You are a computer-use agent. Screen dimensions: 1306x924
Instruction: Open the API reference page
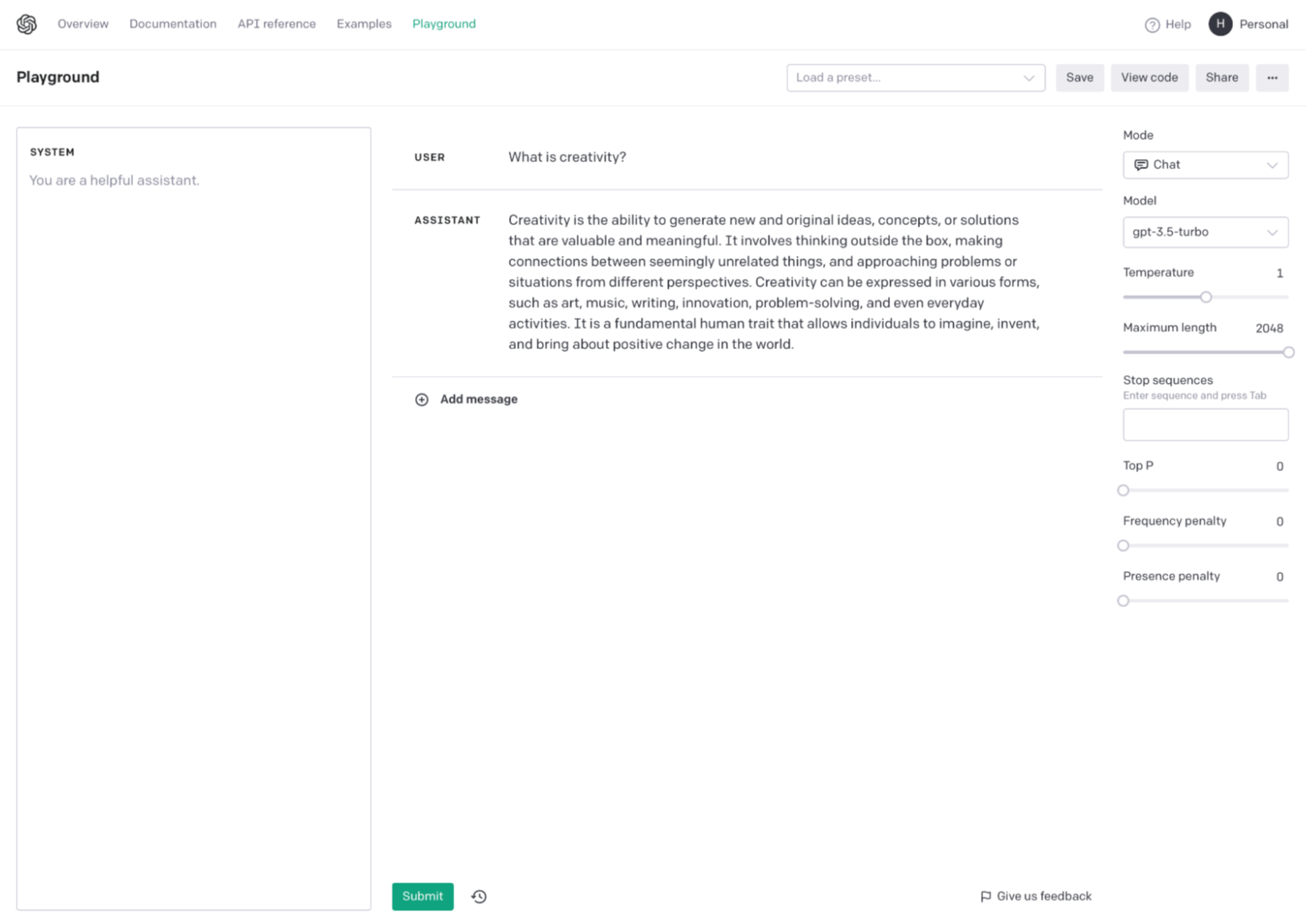click(x=277, y=24)
